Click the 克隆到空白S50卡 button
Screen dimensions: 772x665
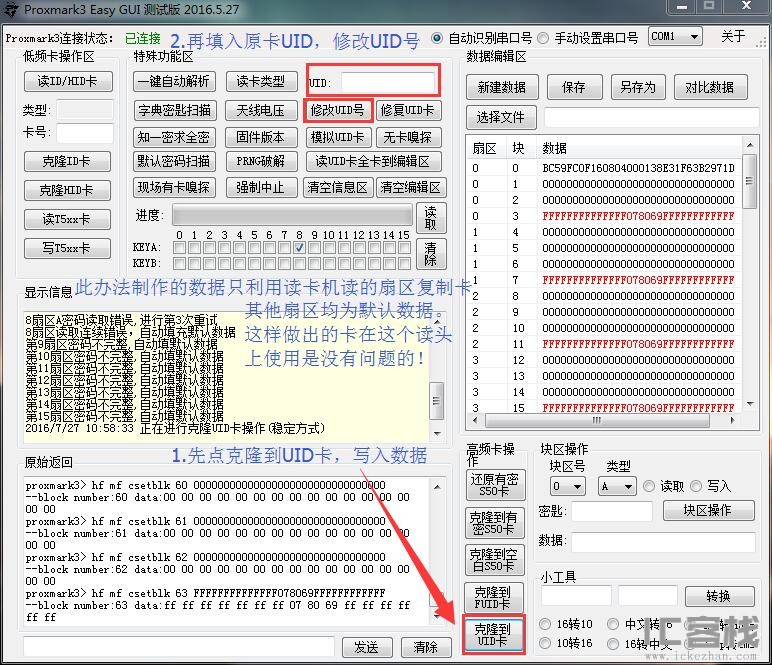[x=494, y=560]
